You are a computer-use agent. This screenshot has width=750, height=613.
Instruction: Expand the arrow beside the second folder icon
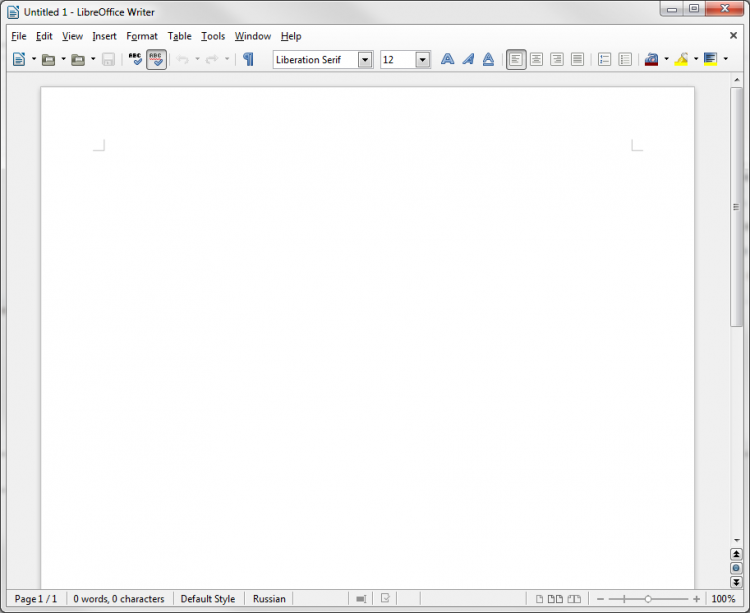pos(93,59)
